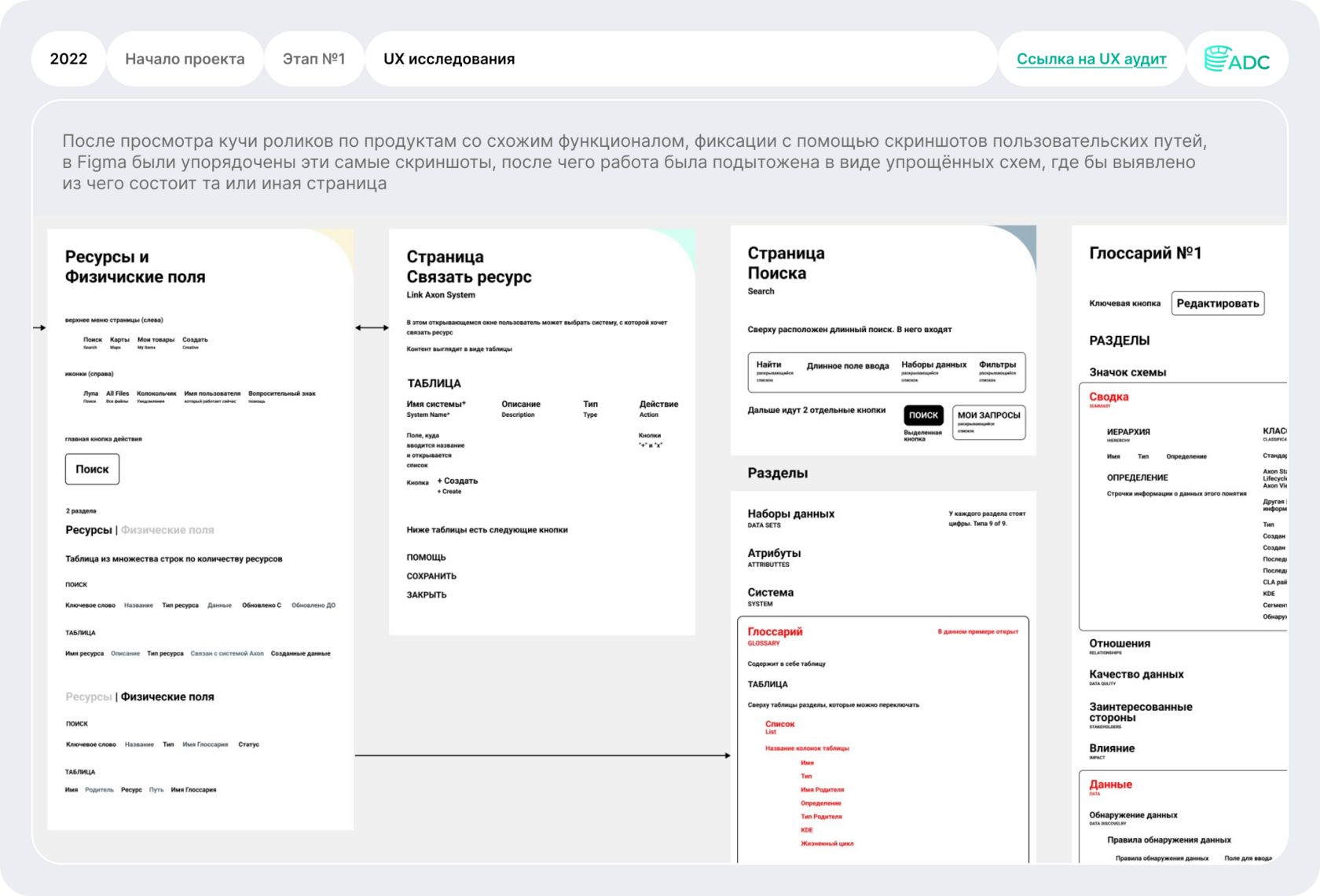Select the Обновлено С search filter
This screenshot has height=896, width=1320.
pos(262,605)
